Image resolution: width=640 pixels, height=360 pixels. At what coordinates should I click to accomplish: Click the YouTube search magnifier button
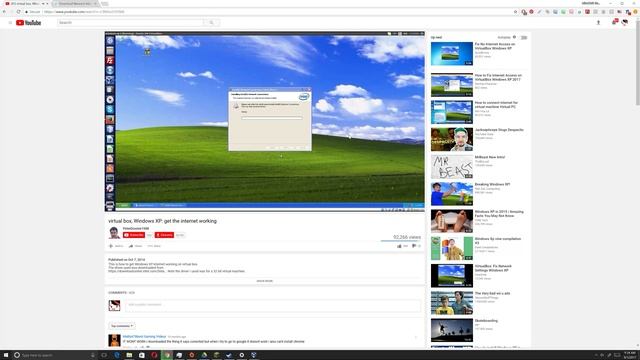point(211,23)
